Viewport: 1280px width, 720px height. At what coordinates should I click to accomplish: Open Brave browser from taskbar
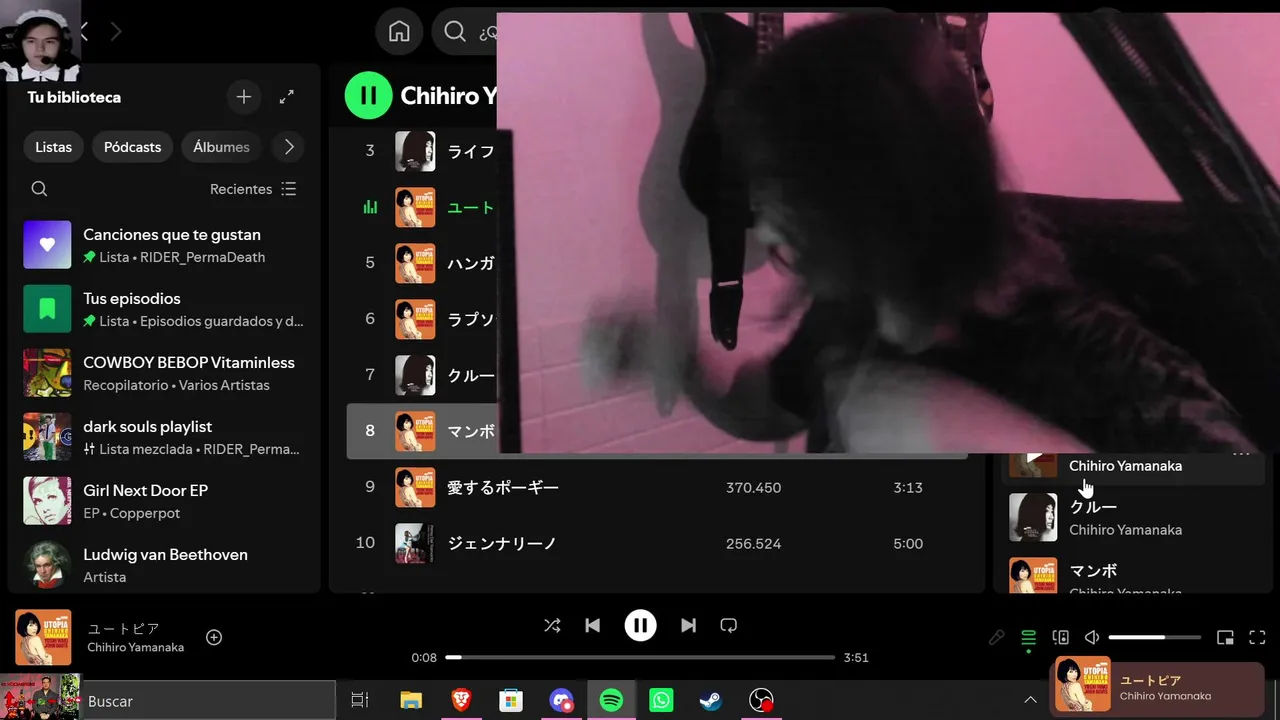pyautogui.click(x=461, y=701)
